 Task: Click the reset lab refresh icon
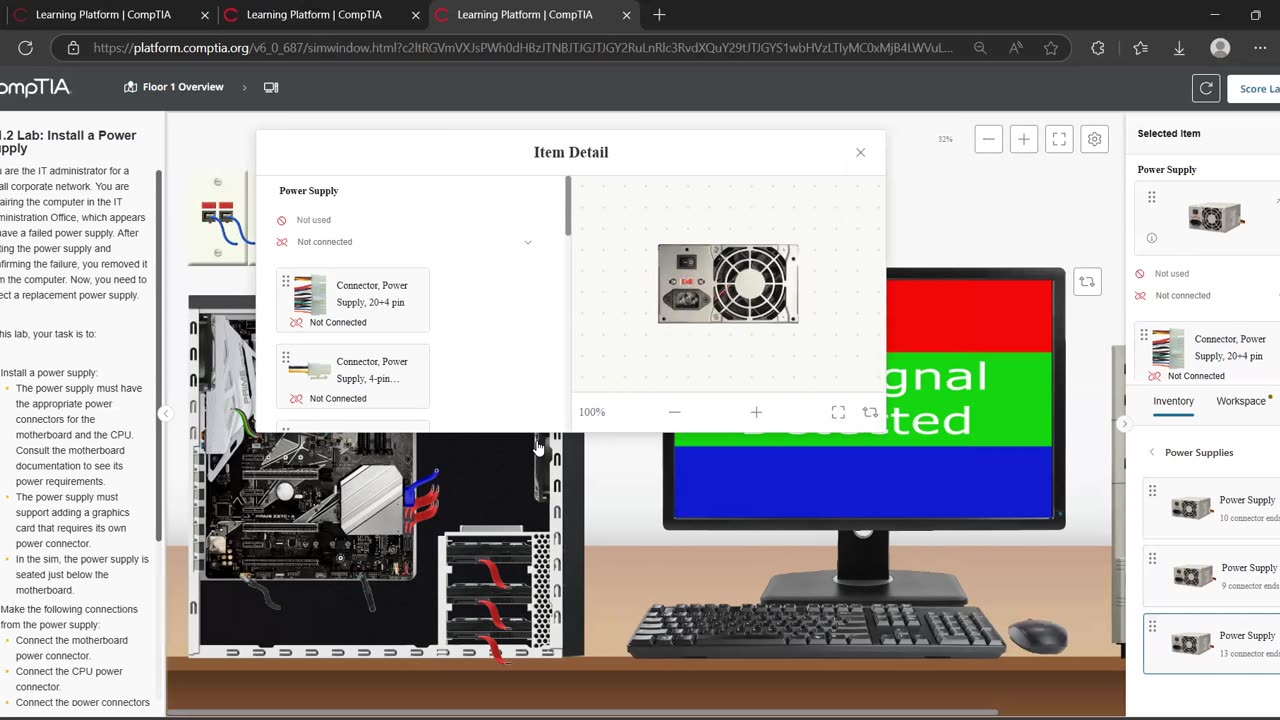click(1206, 88)
